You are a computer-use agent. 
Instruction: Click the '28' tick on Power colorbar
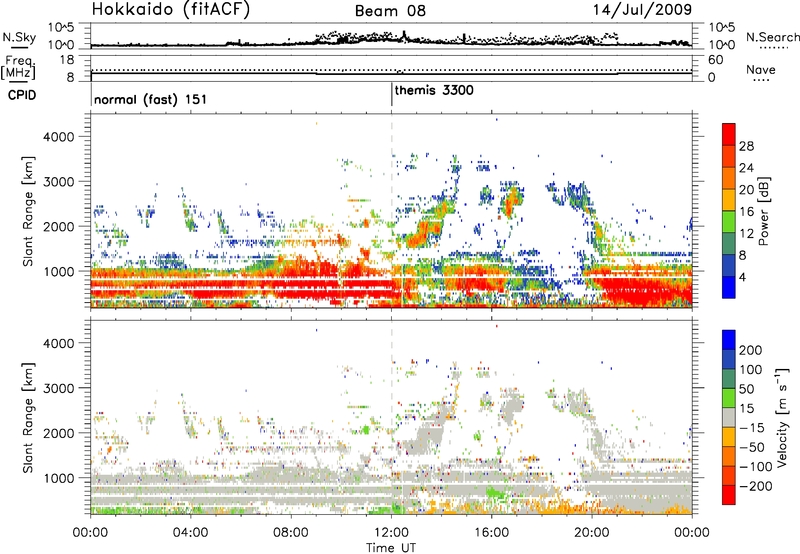click(x=746, y=146)
